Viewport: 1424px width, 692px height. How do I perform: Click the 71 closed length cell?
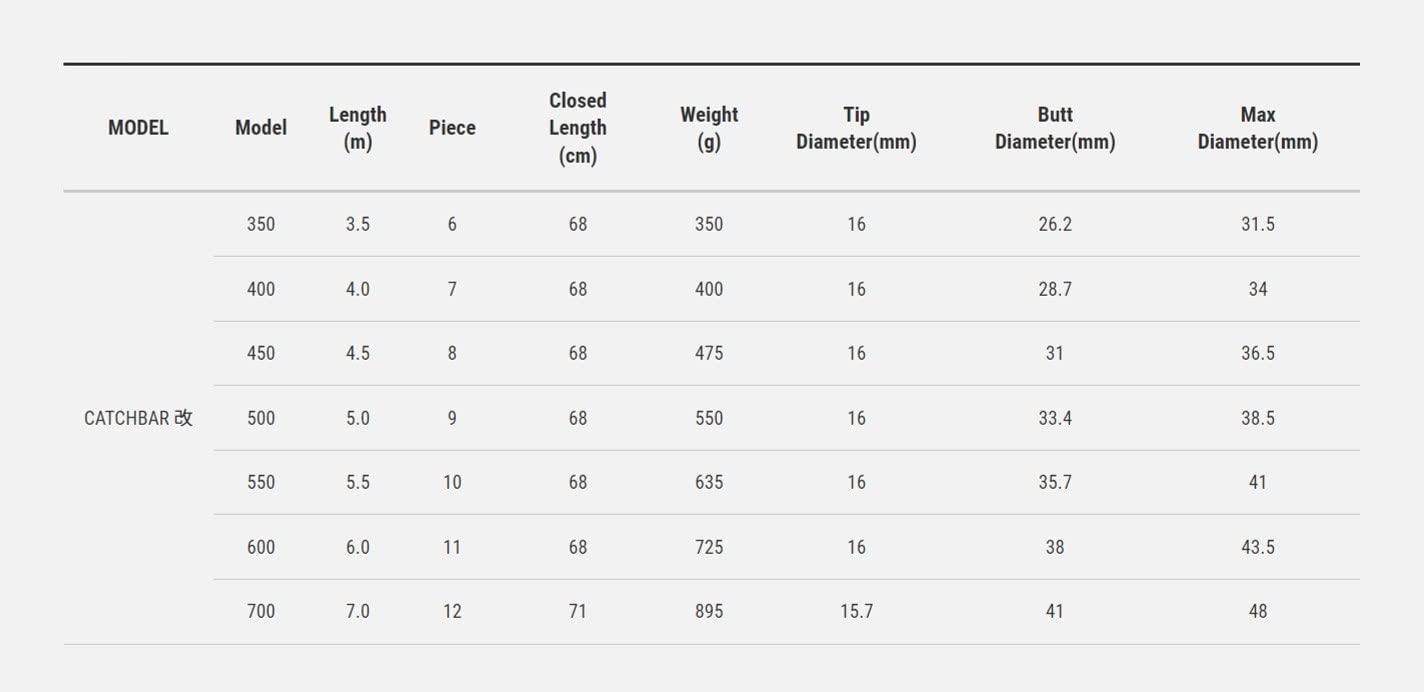pos(577,611)
